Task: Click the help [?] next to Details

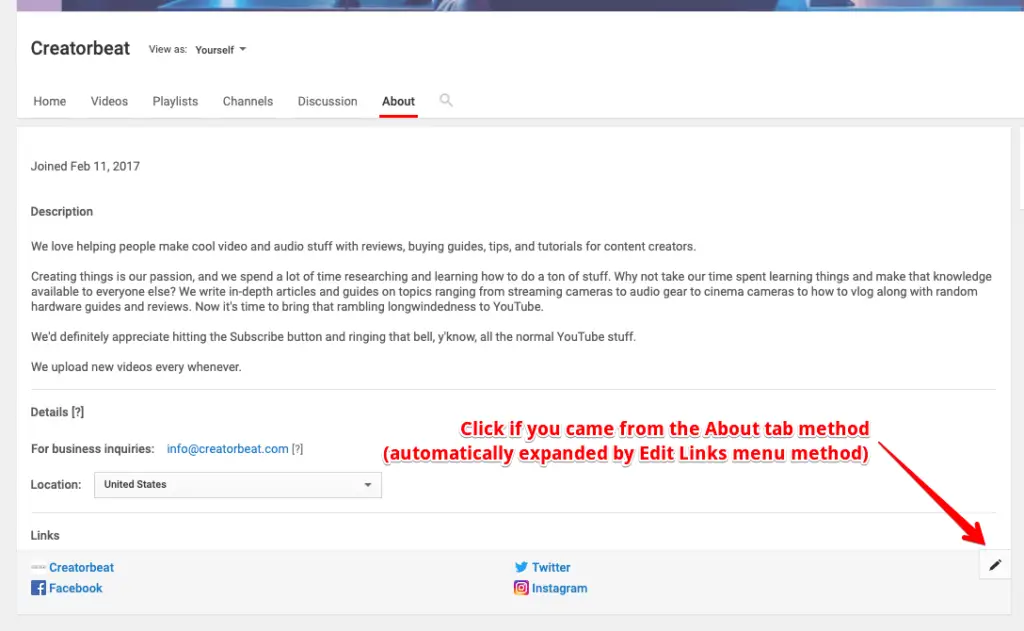Action: (x=78, y=412)
